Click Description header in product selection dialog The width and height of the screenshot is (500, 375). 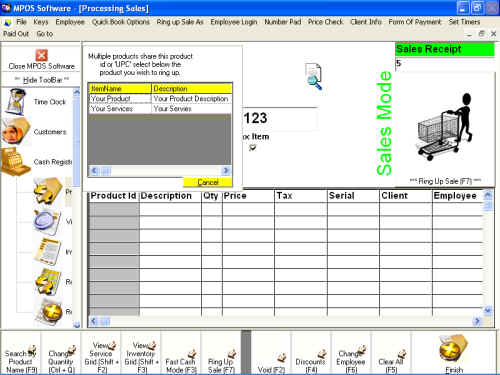(x=192, y=89)
